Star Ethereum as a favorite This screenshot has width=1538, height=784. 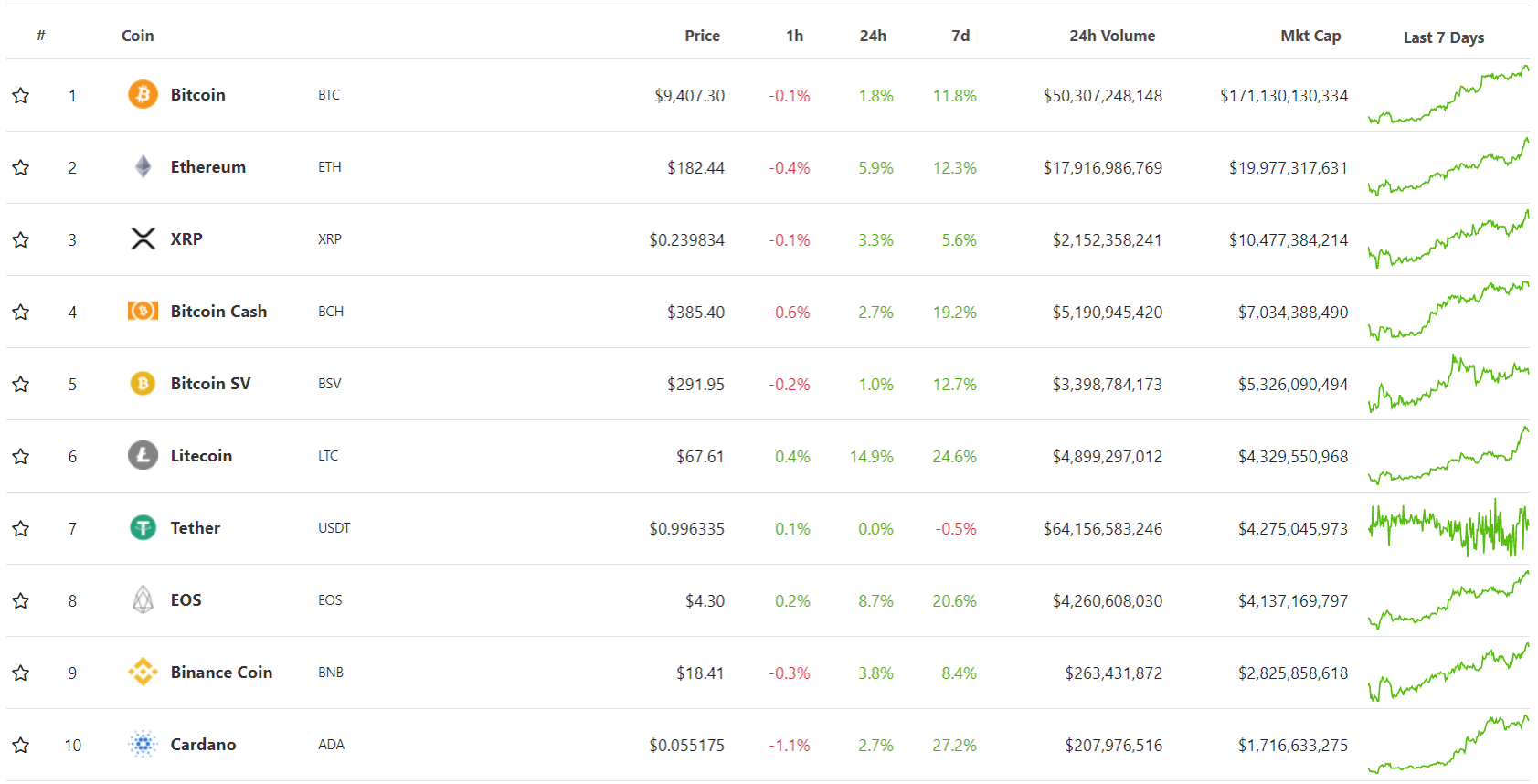tap(21, 167)
